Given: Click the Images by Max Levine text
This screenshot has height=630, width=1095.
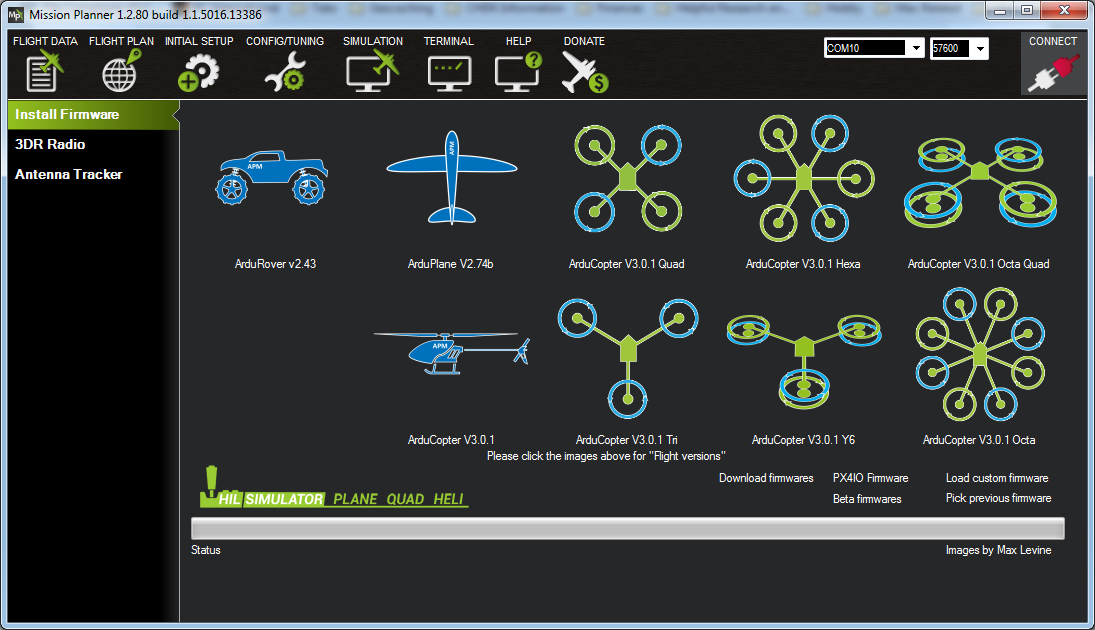Looking at the screenshot, I should pos(999,550).
